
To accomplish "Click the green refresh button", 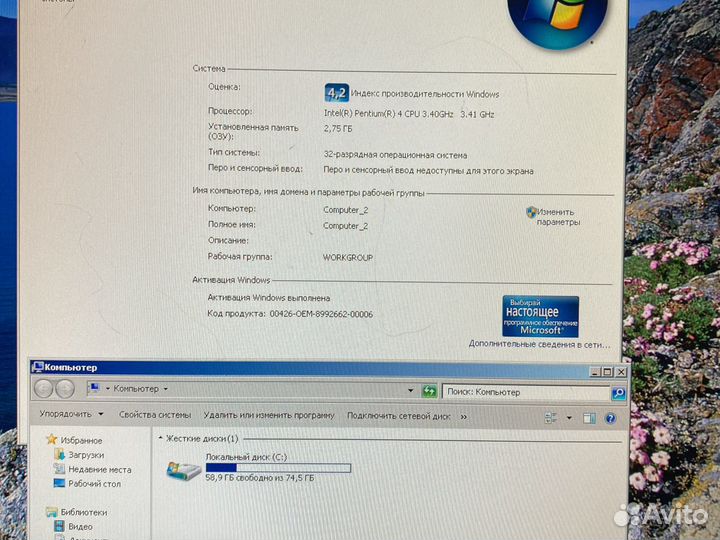I will [429, 391].
